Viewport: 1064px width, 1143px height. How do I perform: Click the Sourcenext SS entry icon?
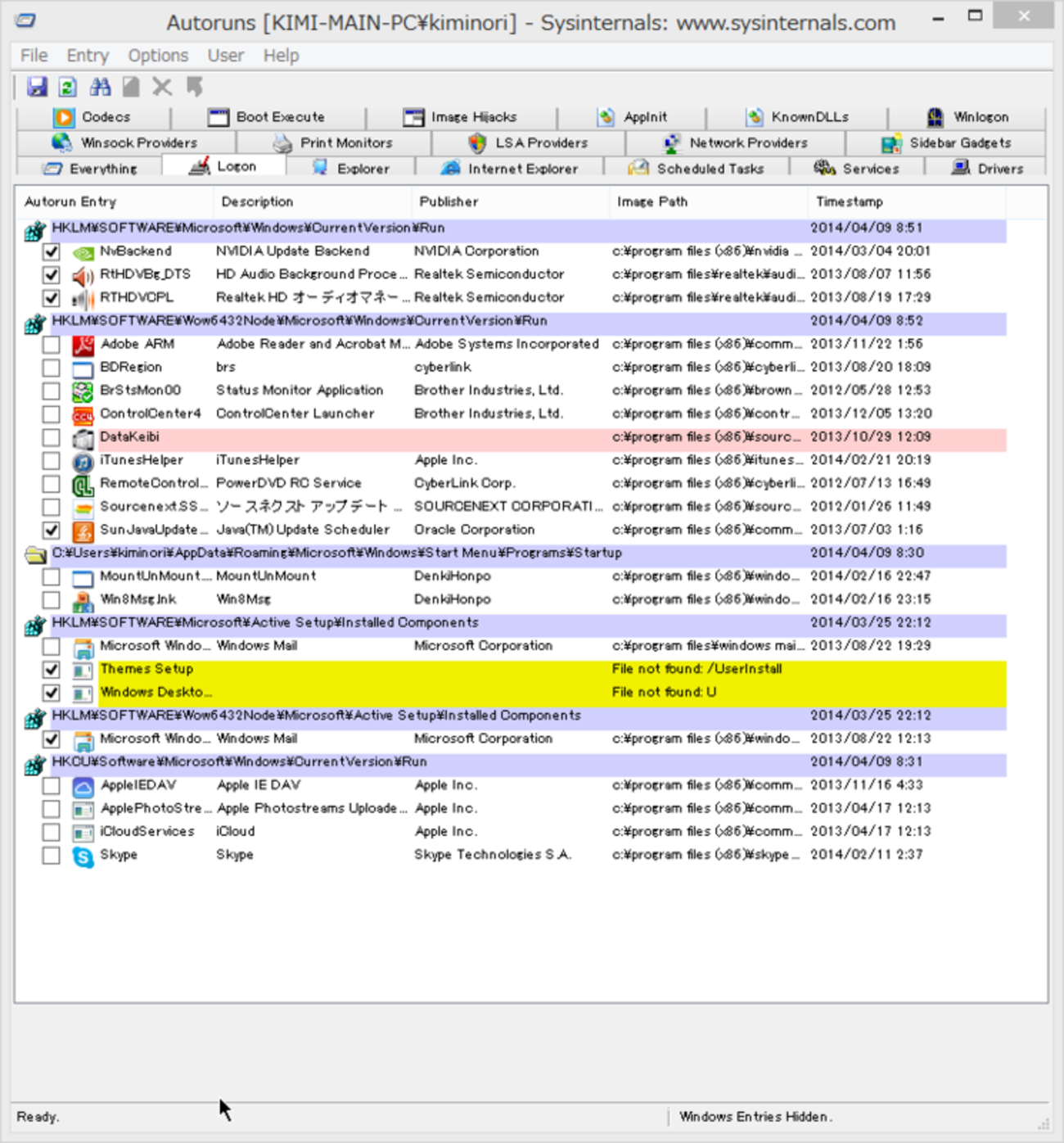pyautogui.click(x=83, y=508)
